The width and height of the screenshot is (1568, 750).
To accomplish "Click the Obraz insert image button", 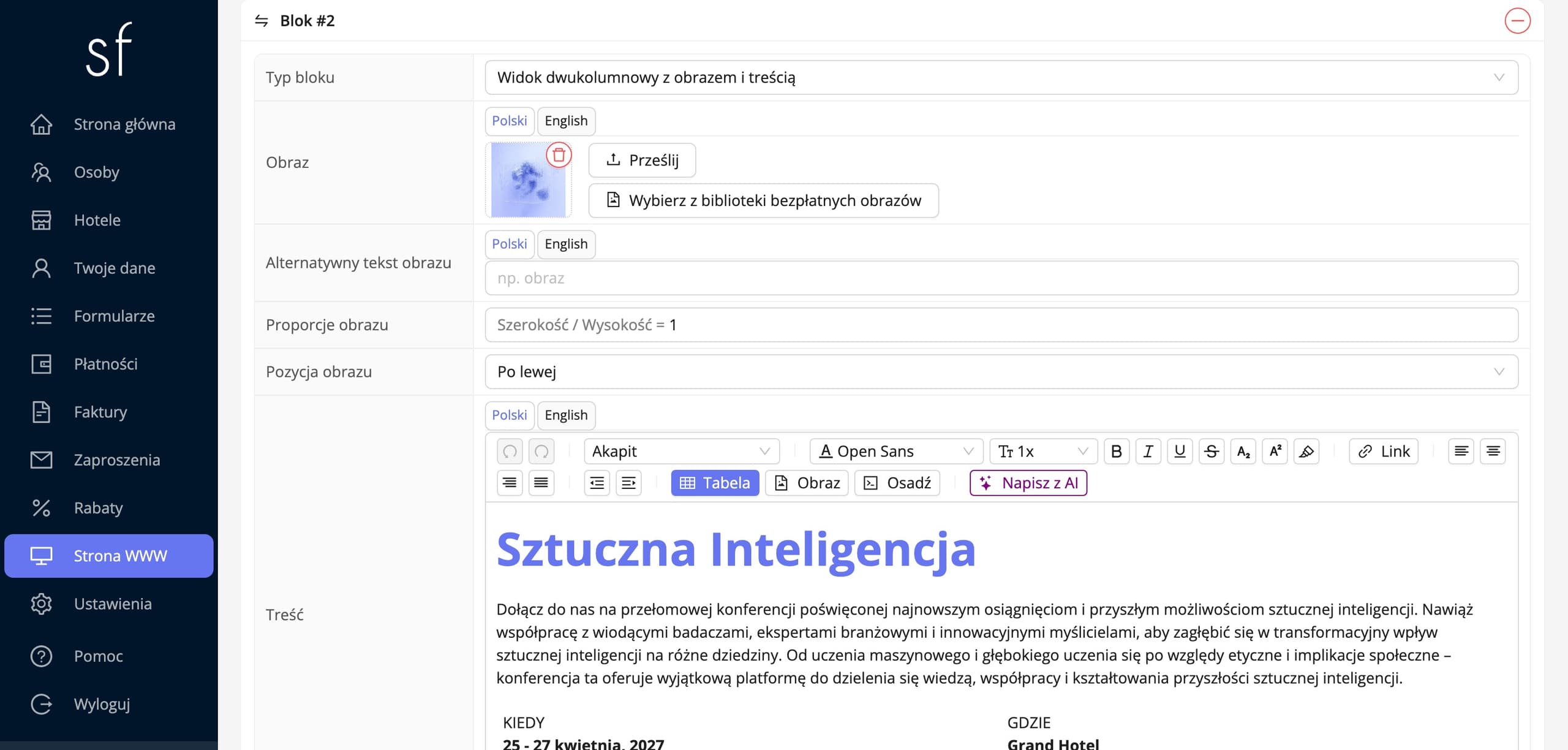I will coord(807,483).
